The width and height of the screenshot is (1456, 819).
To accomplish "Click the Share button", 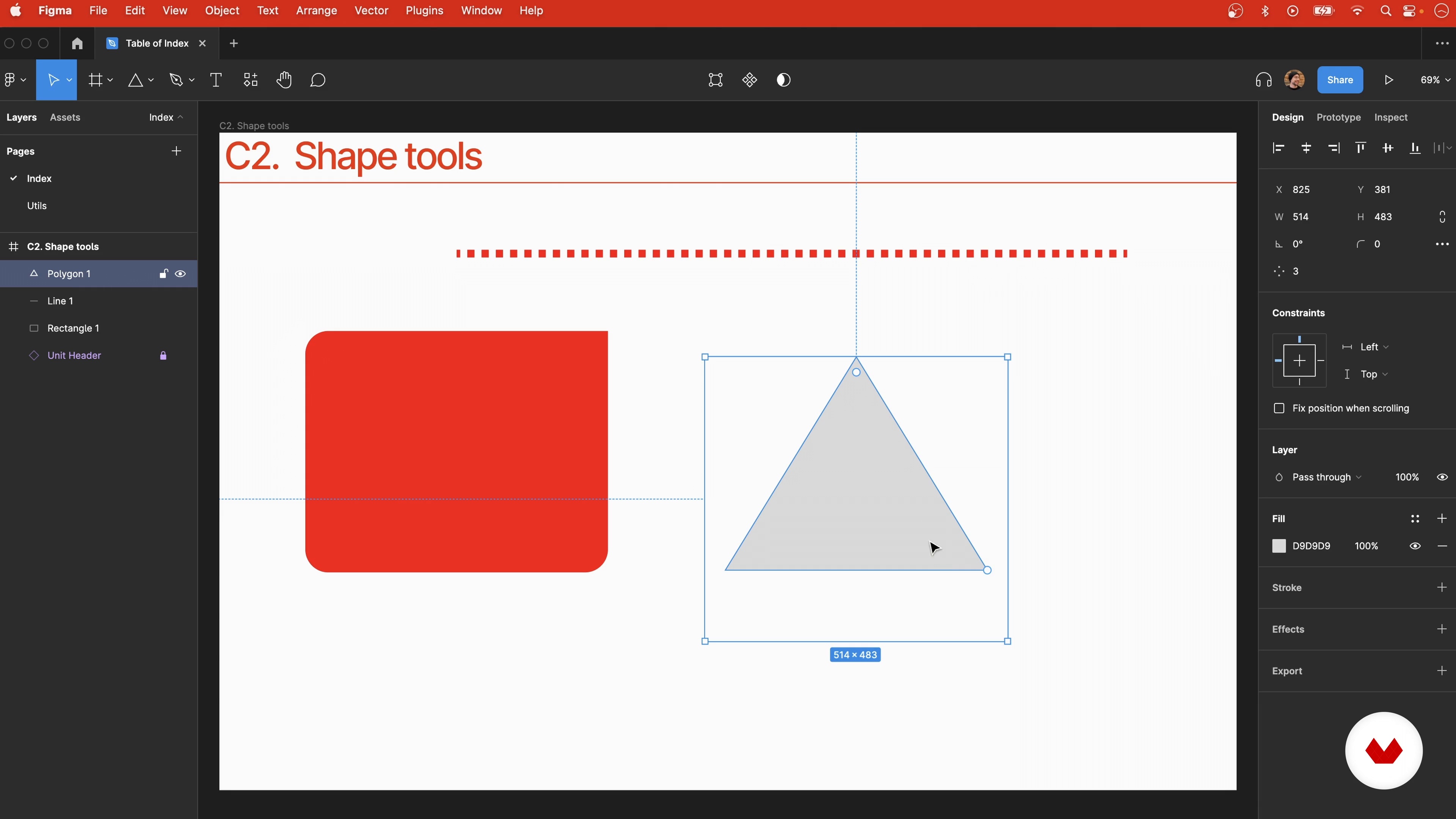I will pyautogui.click(x=1340, y=80).
